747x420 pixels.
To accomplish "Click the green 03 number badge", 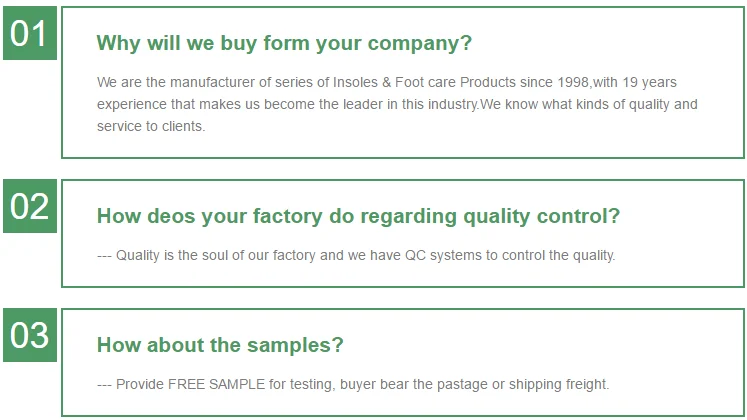I will click(x=30, y=335).
